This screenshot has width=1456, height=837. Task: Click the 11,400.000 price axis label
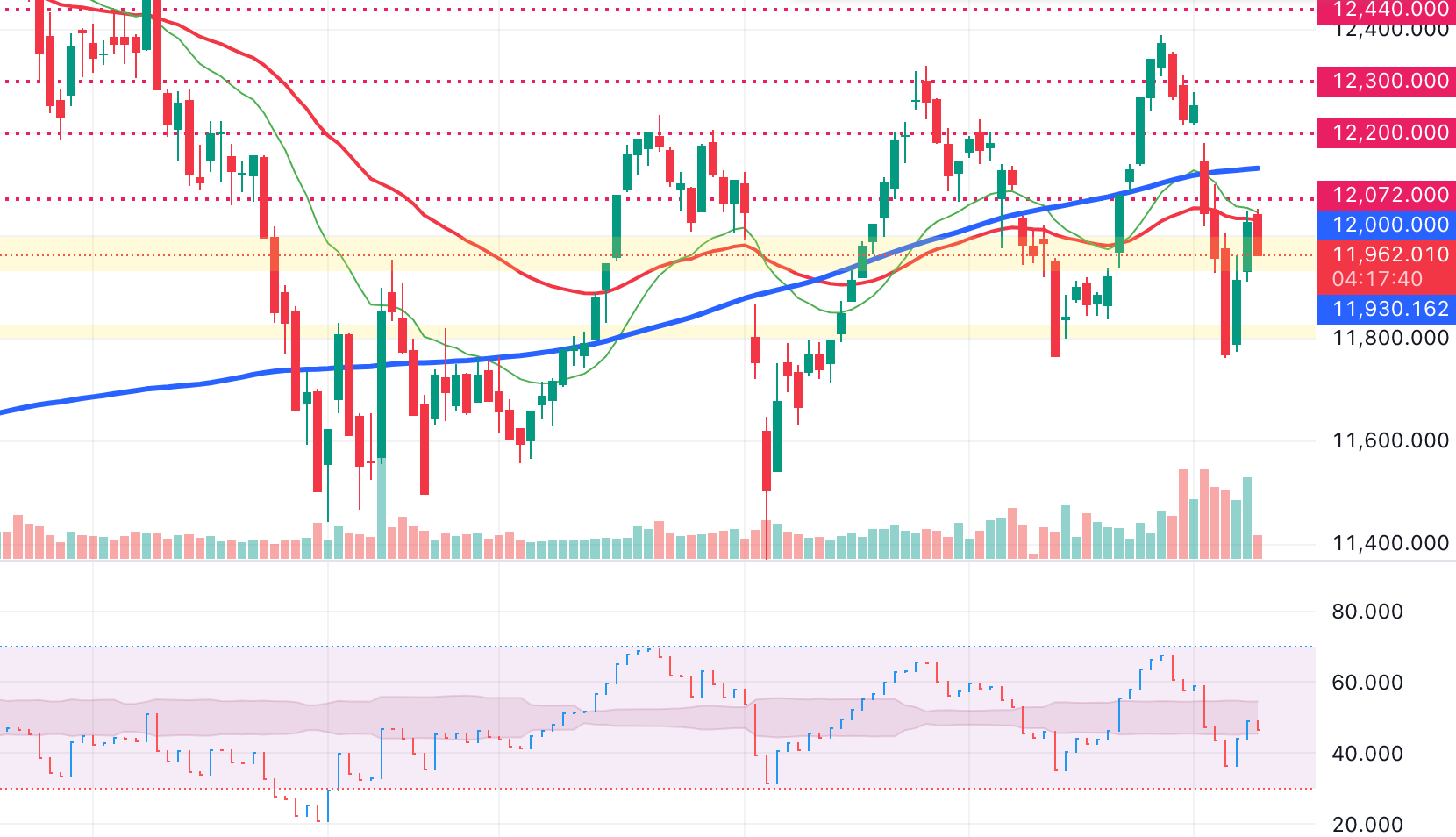click(1389, 543)
